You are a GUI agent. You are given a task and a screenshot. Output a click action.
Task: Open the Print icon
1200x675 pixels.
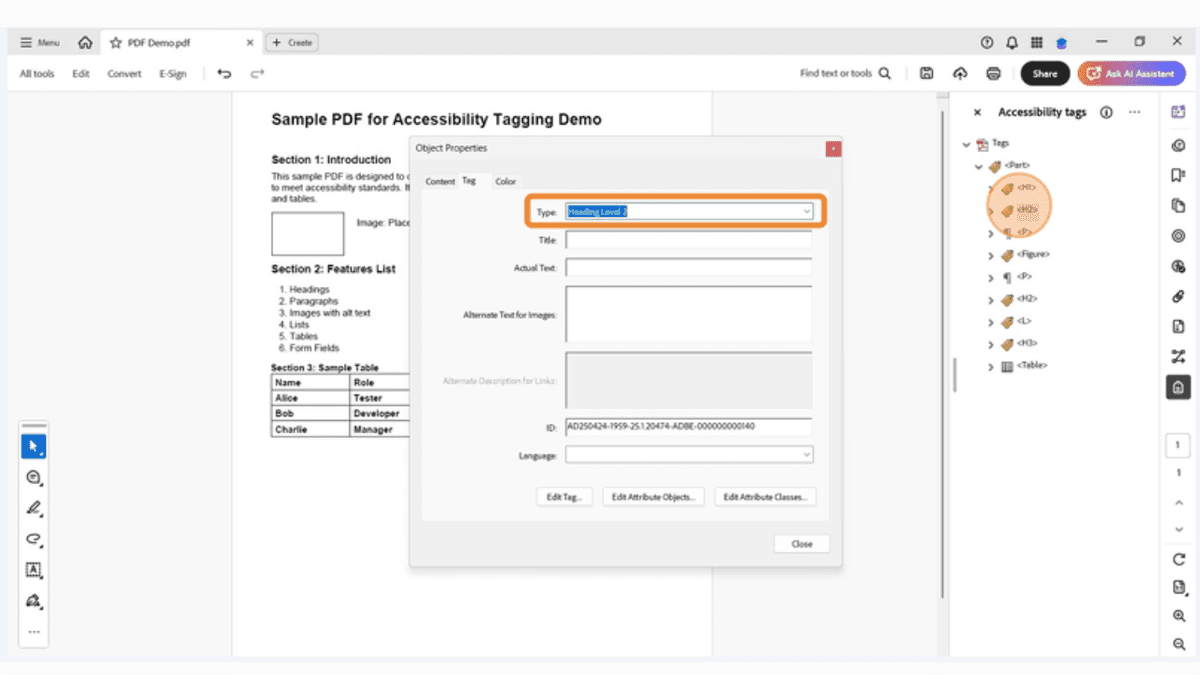[993, 73]
